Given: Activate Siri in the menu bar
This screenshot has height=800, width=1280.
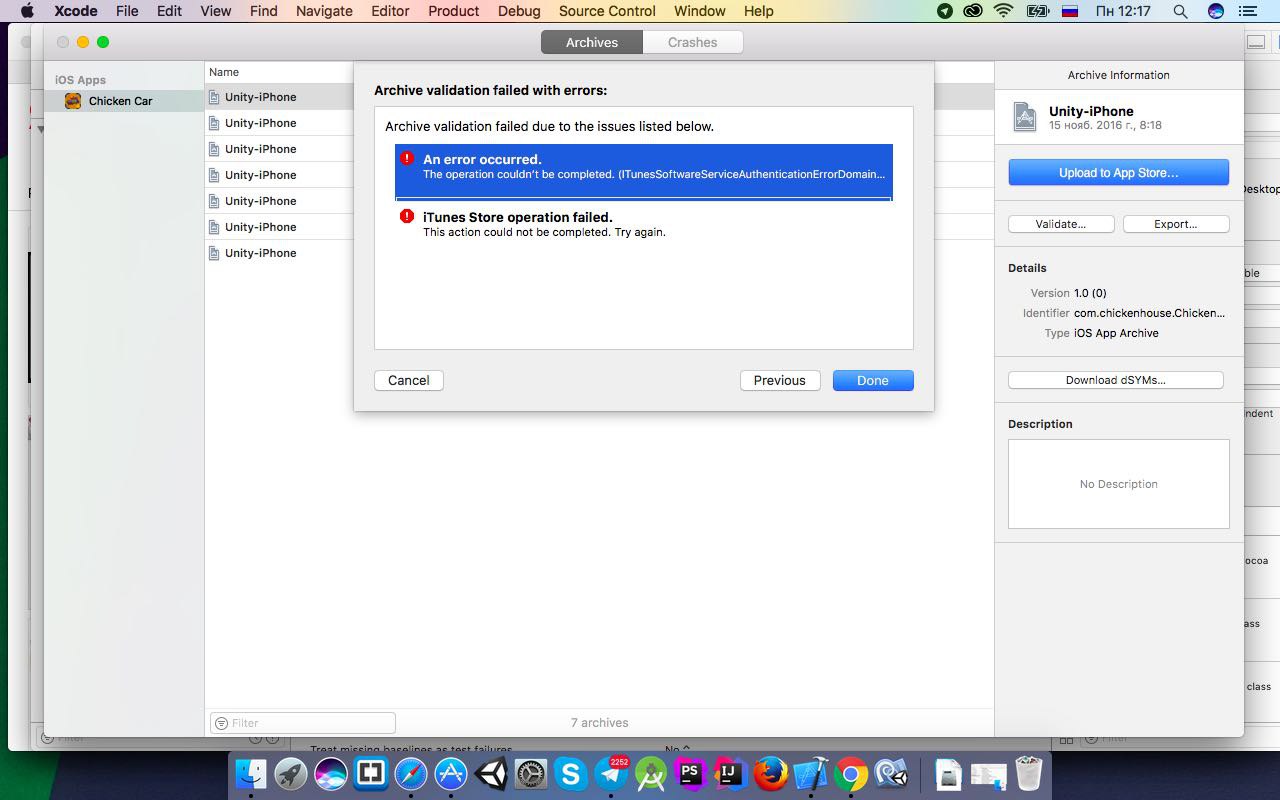Looking at the screenshot, I should click(1216, 11).
